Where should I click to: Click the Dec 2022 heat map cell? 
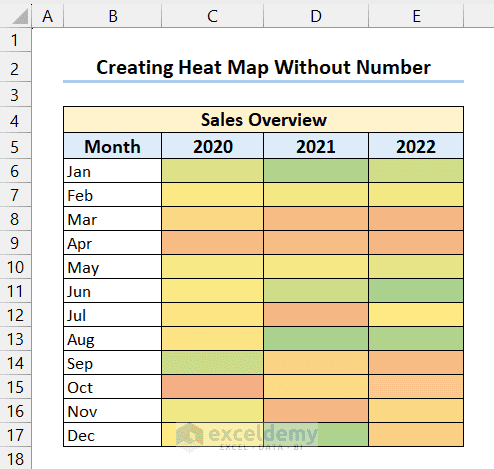point(416,435)
